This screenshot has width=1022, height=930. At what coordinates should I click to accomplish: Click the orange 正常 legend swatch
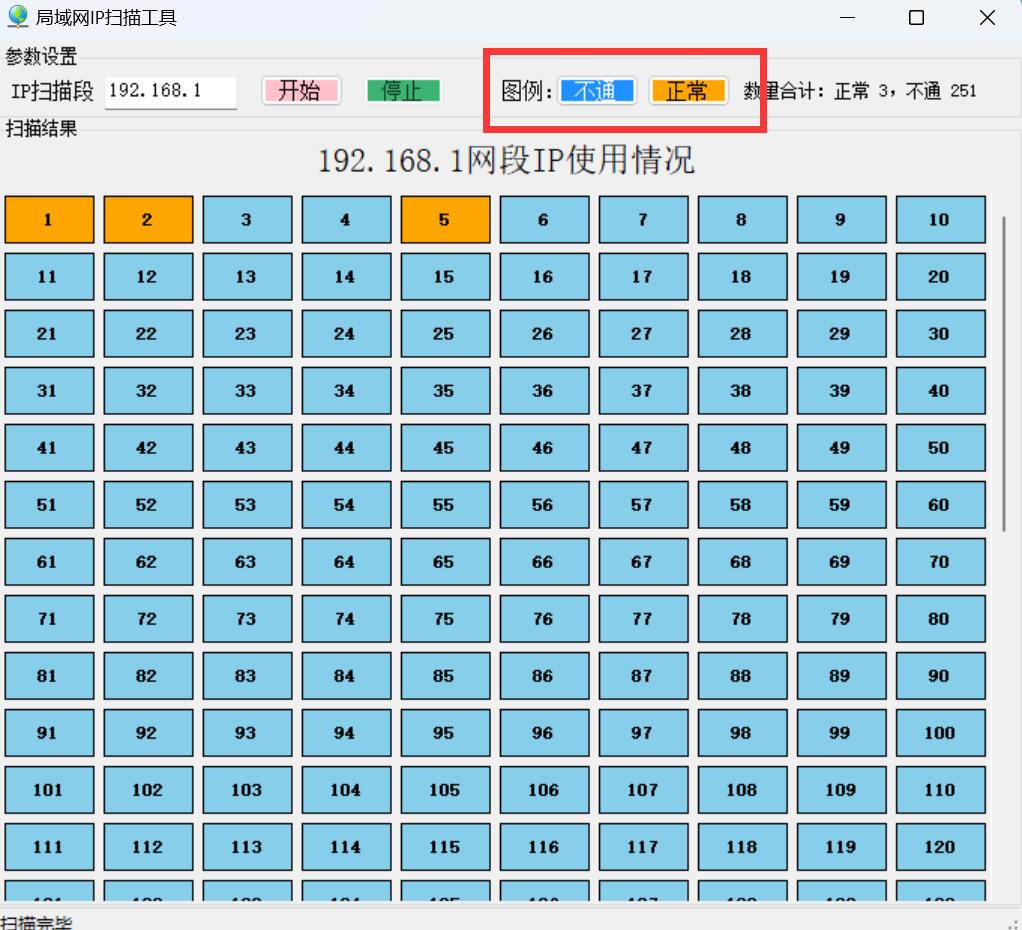click(x=688, y=91)
